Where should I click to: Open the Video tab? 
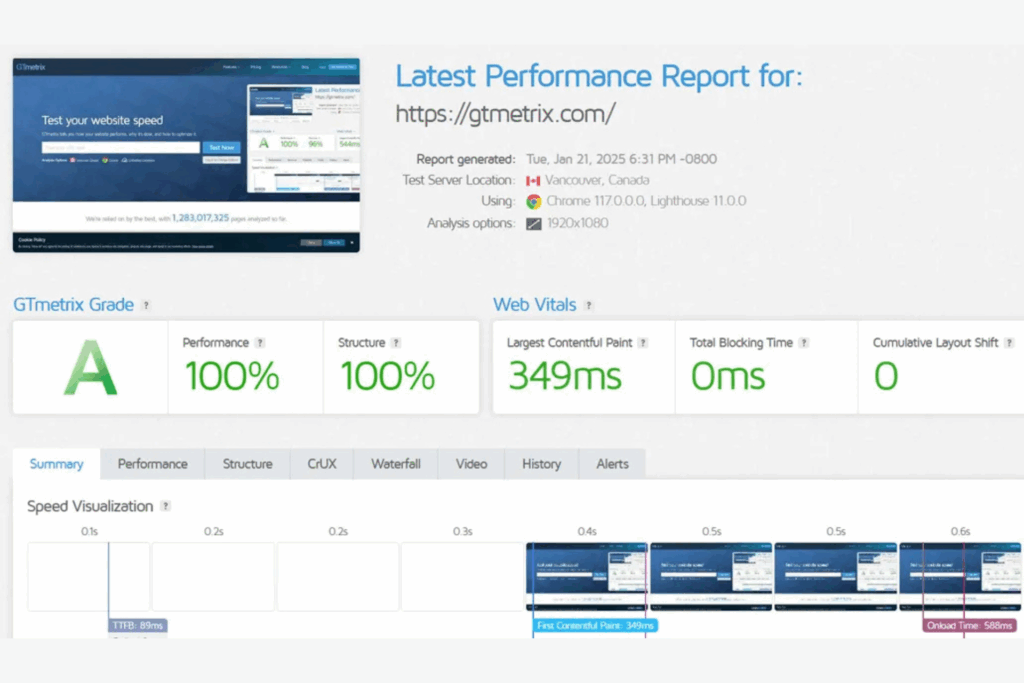pyautogui.click(x=472, y=464)
